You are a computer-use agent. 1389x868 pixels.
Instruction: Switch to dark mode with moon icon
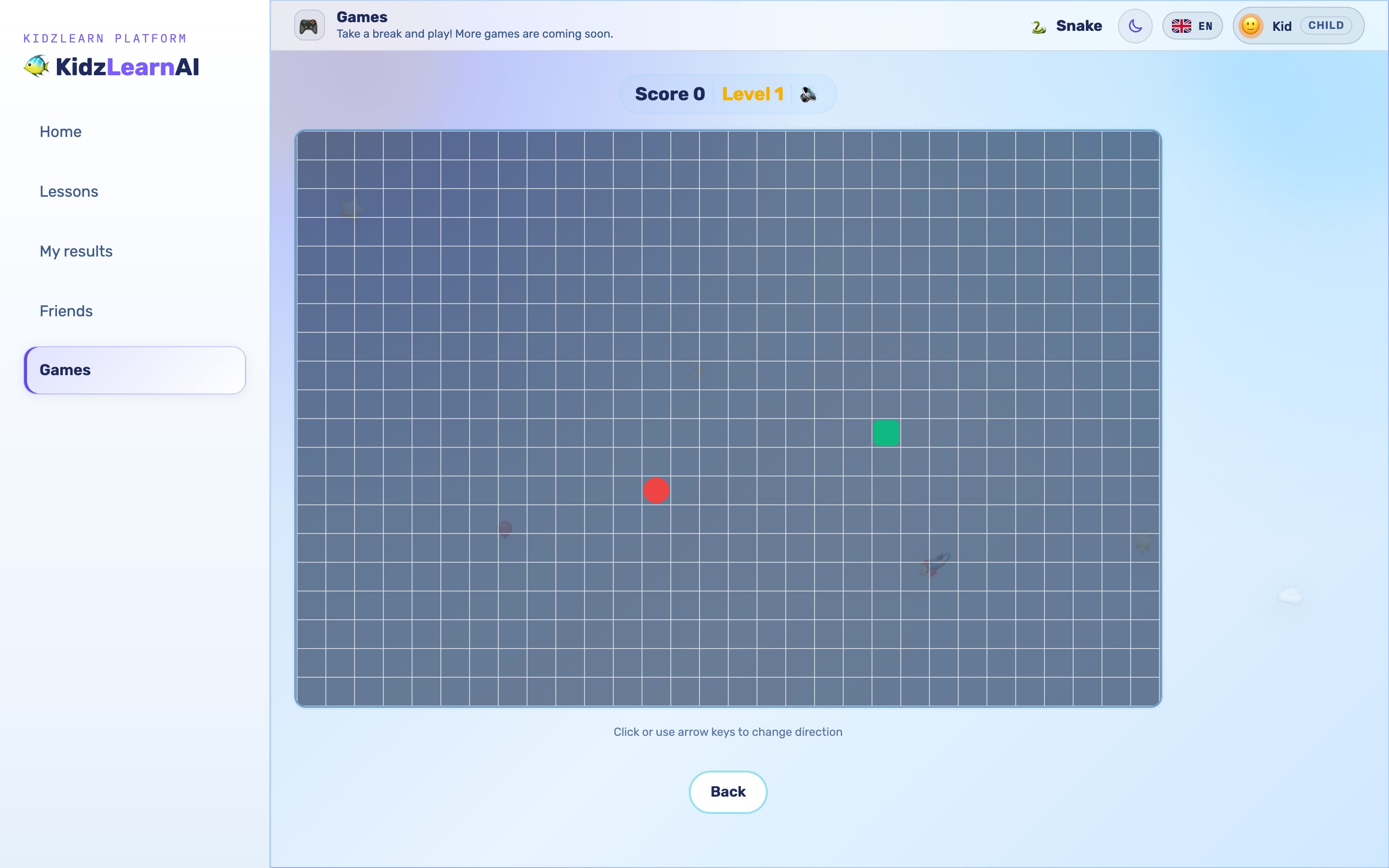tap(1135, 26)
